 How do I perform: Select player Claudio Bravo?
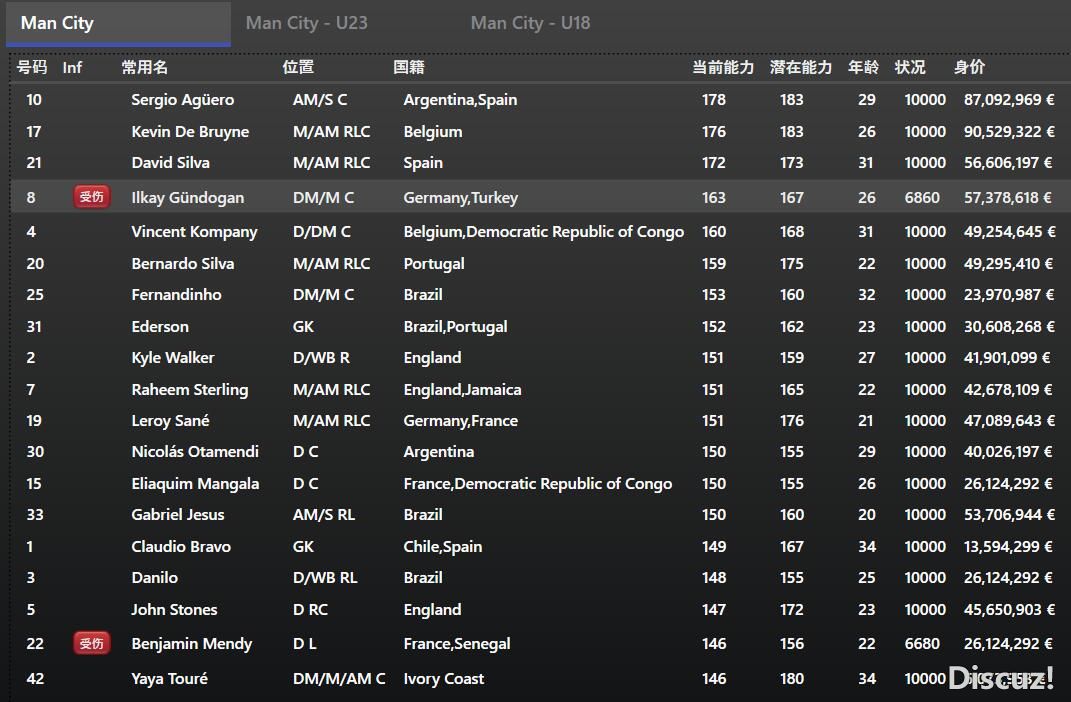tap(181, 546)
